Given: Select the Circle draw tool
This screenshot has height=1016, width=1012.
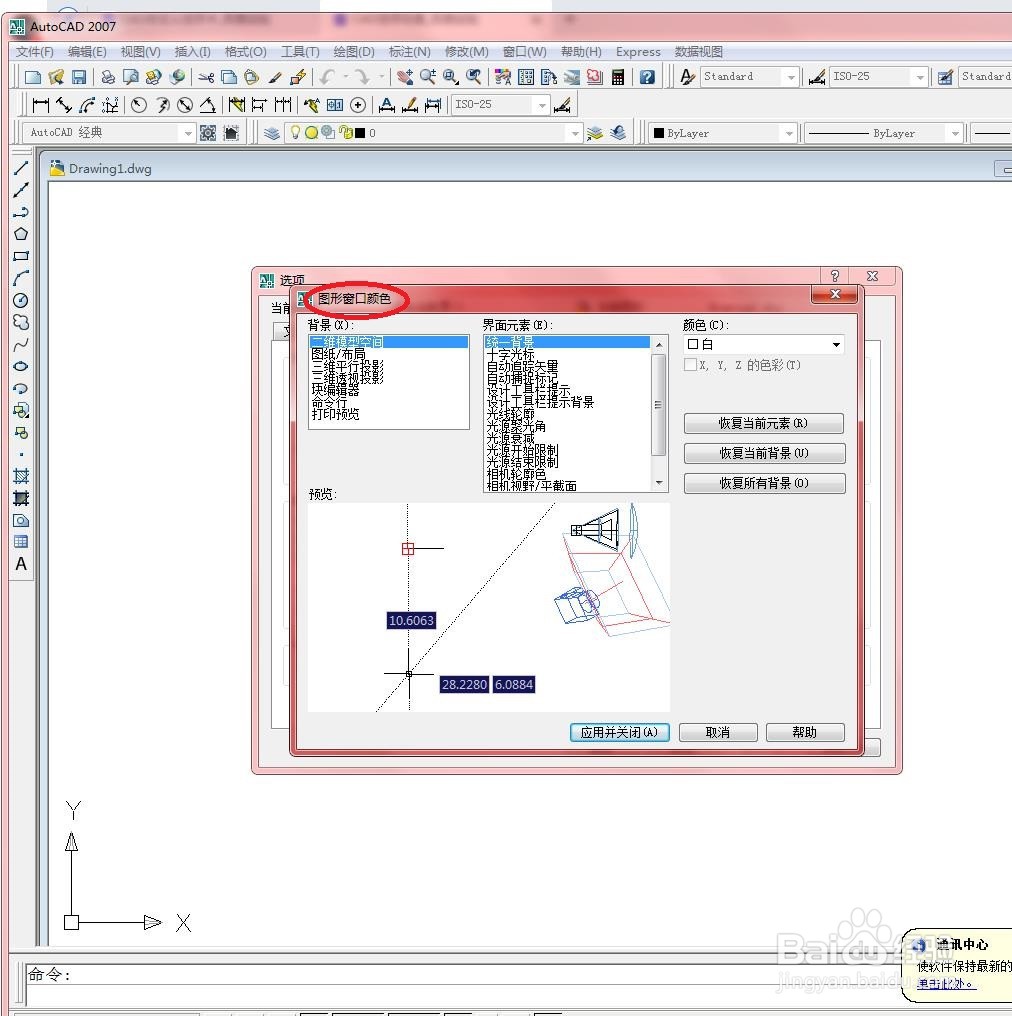Looking at the screenshot, I should (x=21, y=300).
